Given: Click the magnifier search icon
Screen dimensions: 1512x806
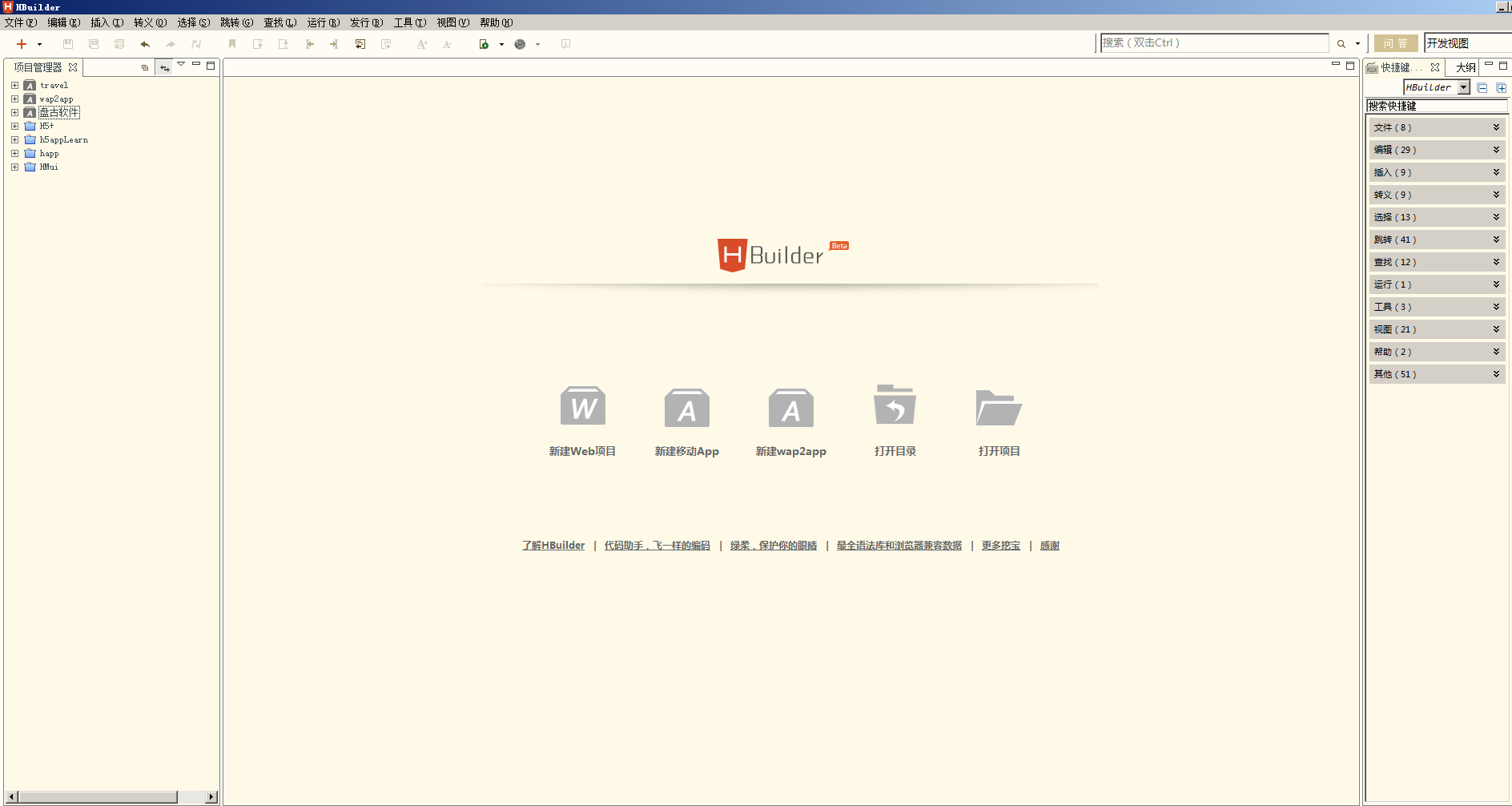Looking at the screenshot, I should point(1341,44).
